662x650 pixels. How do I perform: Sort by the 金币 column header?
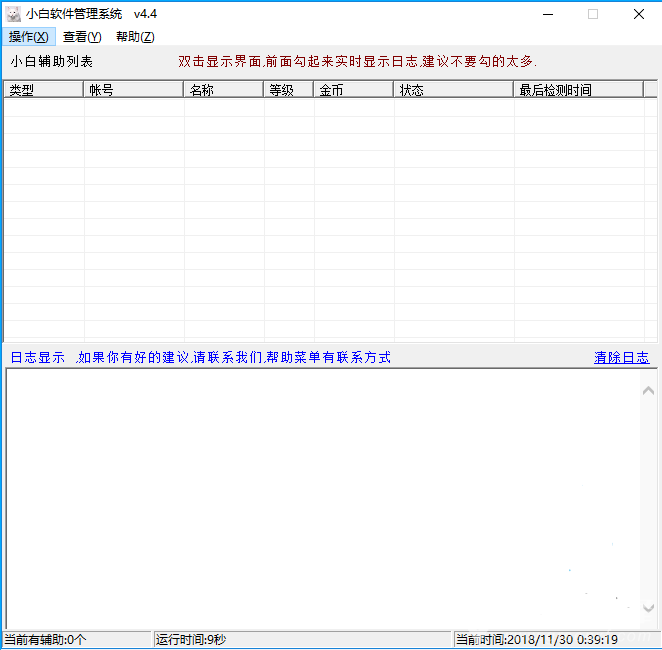coord(354,90)
